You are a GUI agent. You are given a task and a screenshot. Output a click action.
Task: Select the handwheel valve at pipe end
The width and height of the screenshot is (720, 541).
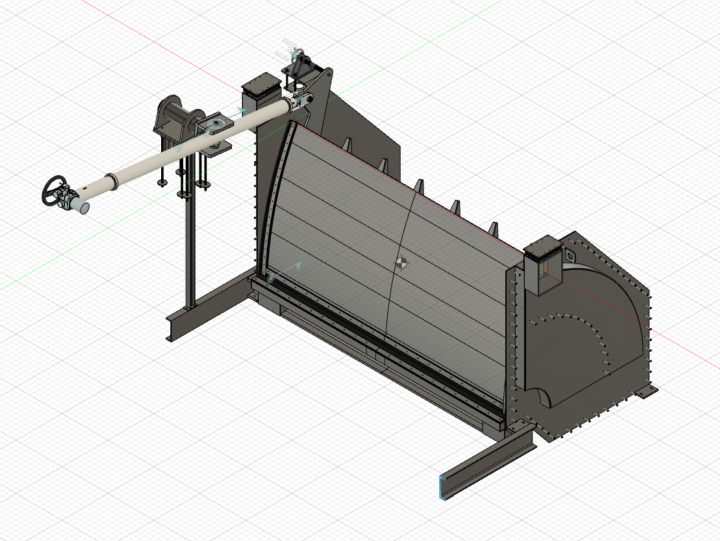[x=57, y=192]
